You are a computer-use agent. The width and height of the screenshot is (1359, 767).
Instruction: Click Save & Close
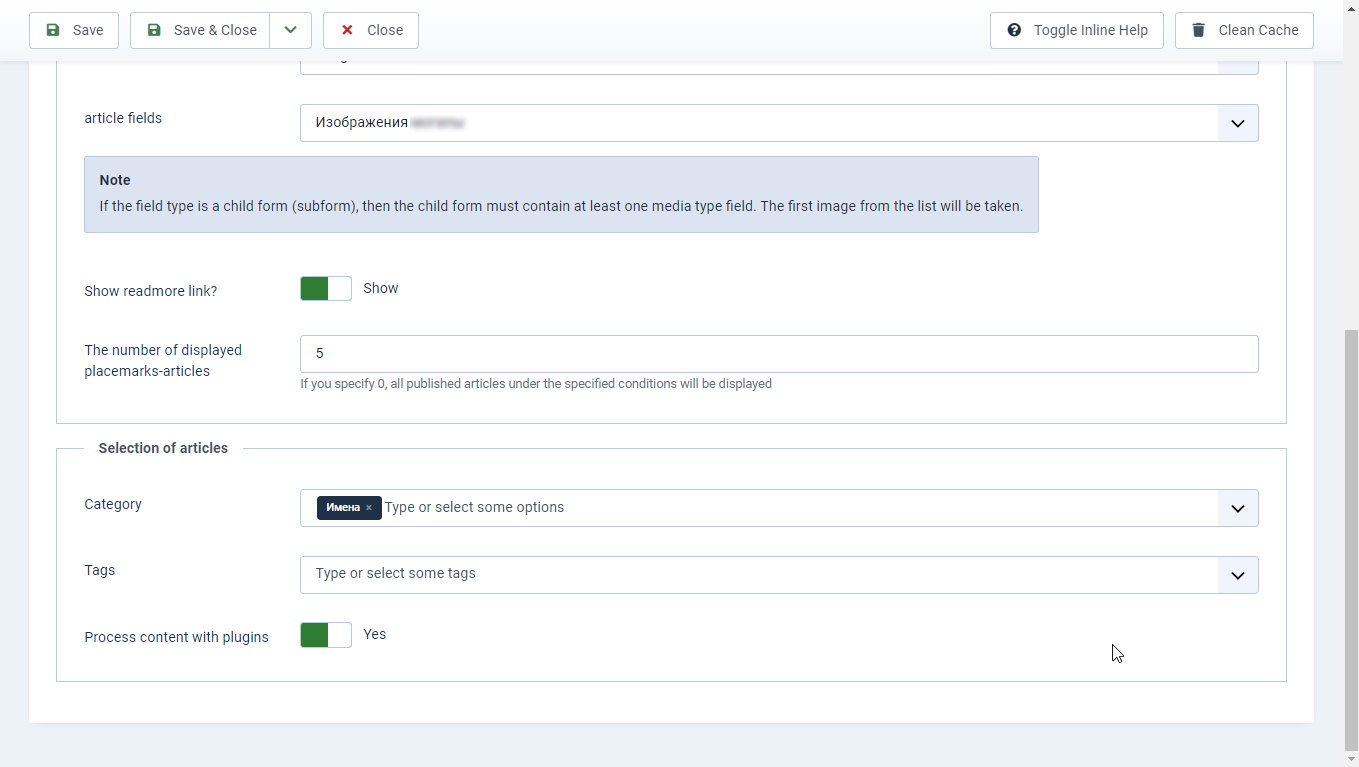(200, 30)
